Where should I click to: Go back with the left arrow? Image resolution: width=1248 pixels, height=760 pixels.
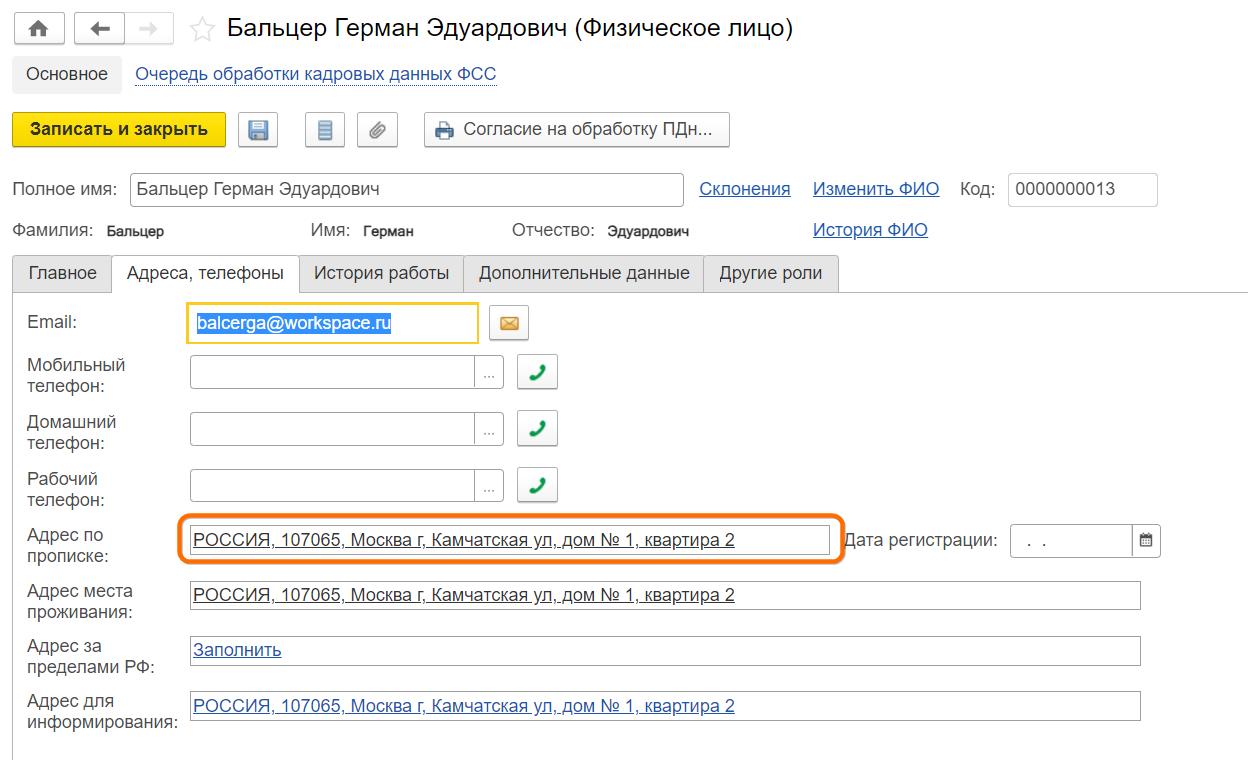(x=99, y=29)
